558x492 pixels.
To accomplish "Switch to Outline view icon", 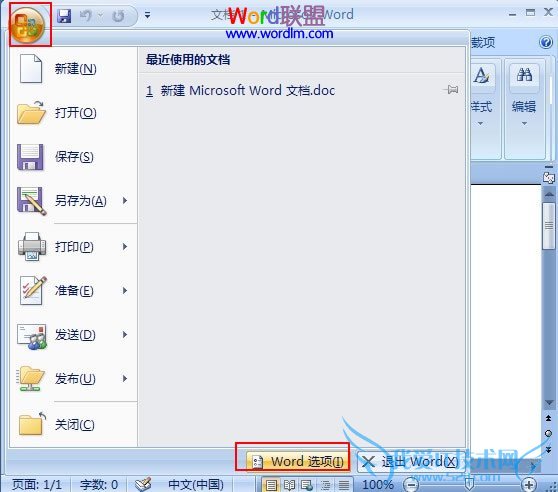I will [325, 485].
